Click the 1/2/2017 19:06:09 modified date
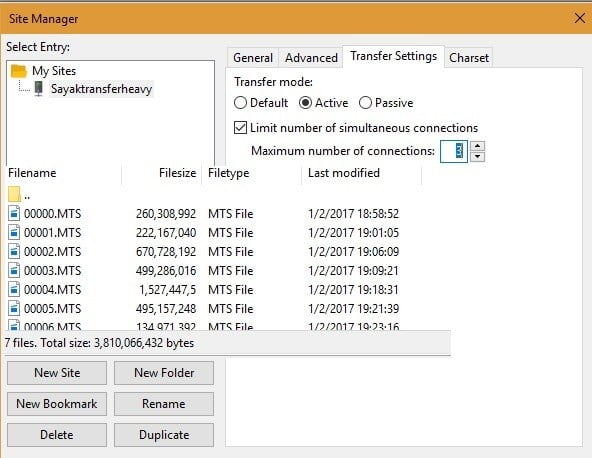 point(353,252)
